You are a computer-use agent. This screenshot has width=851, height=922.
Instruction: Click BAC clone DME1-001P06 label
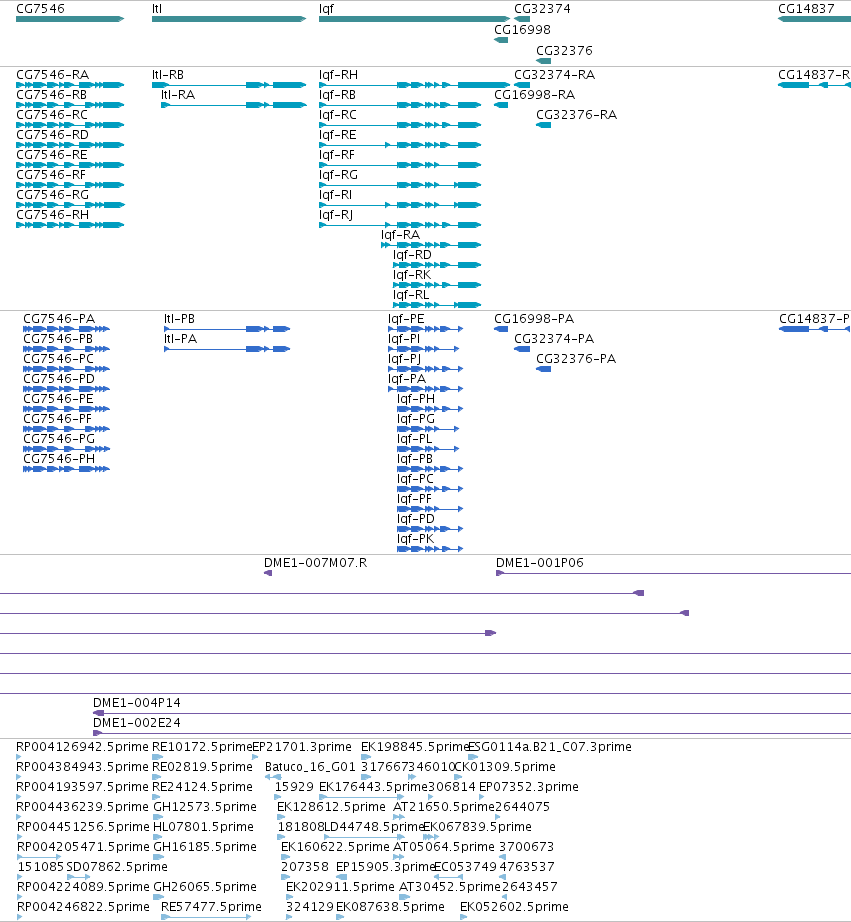pos(540,563)
